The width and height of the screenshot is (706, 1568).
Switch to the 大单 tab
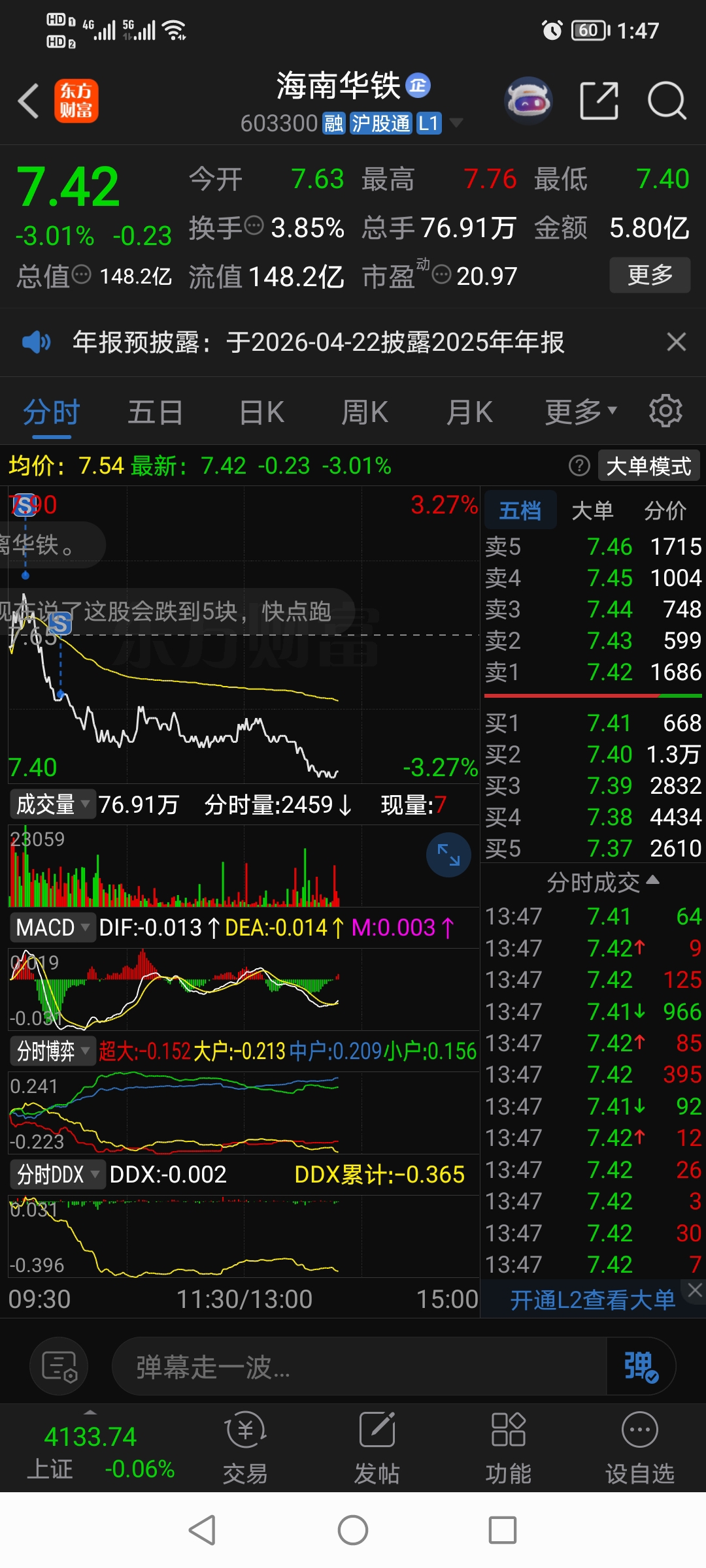[x=592, y=510]
